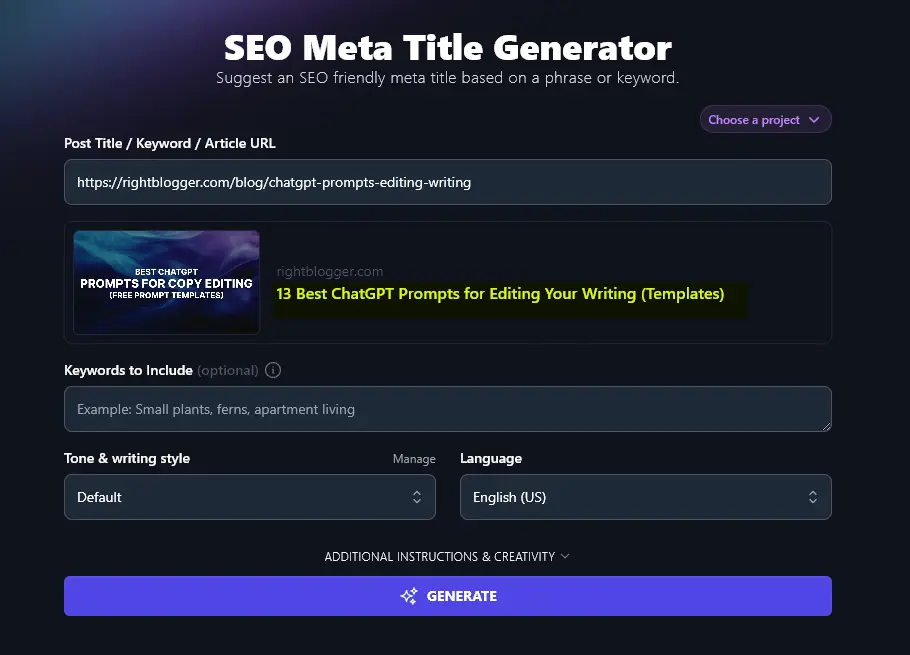
Task: Open the Tone & writing style dropdown
Action: (249, 497)
